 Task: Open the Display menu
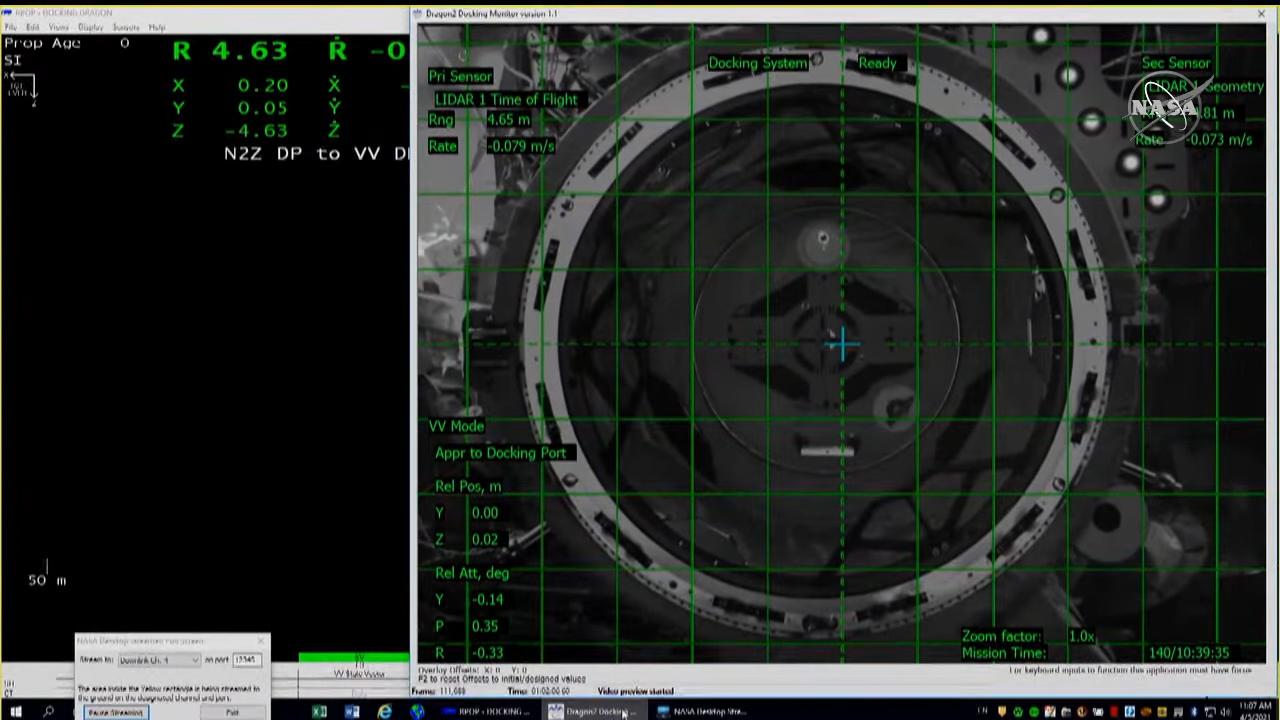point(91,27)
